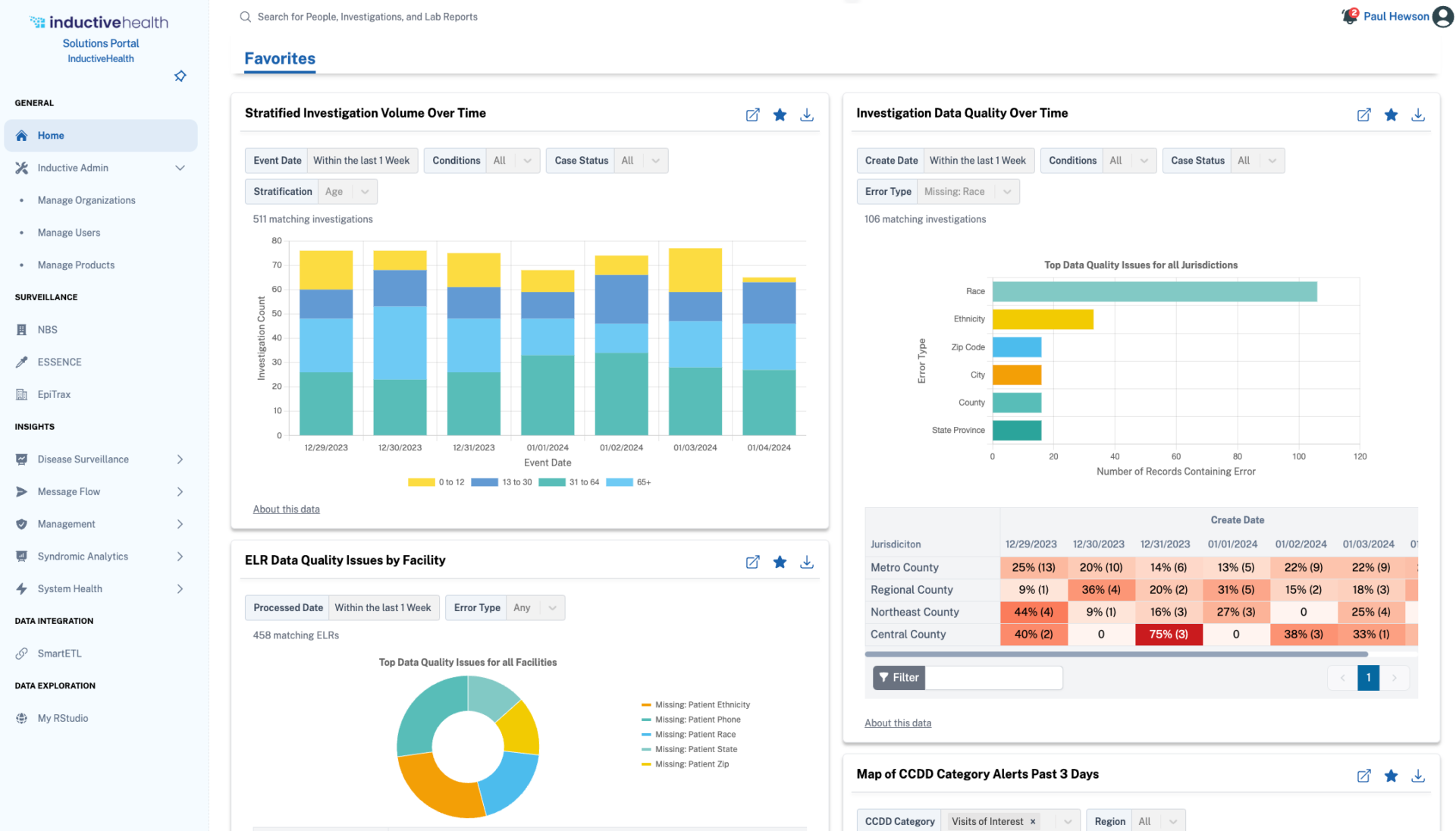The height and width of the screenshot is (831, 1456).
Task: Click the Inductive Admin tools icon
Action: [21, 168]
